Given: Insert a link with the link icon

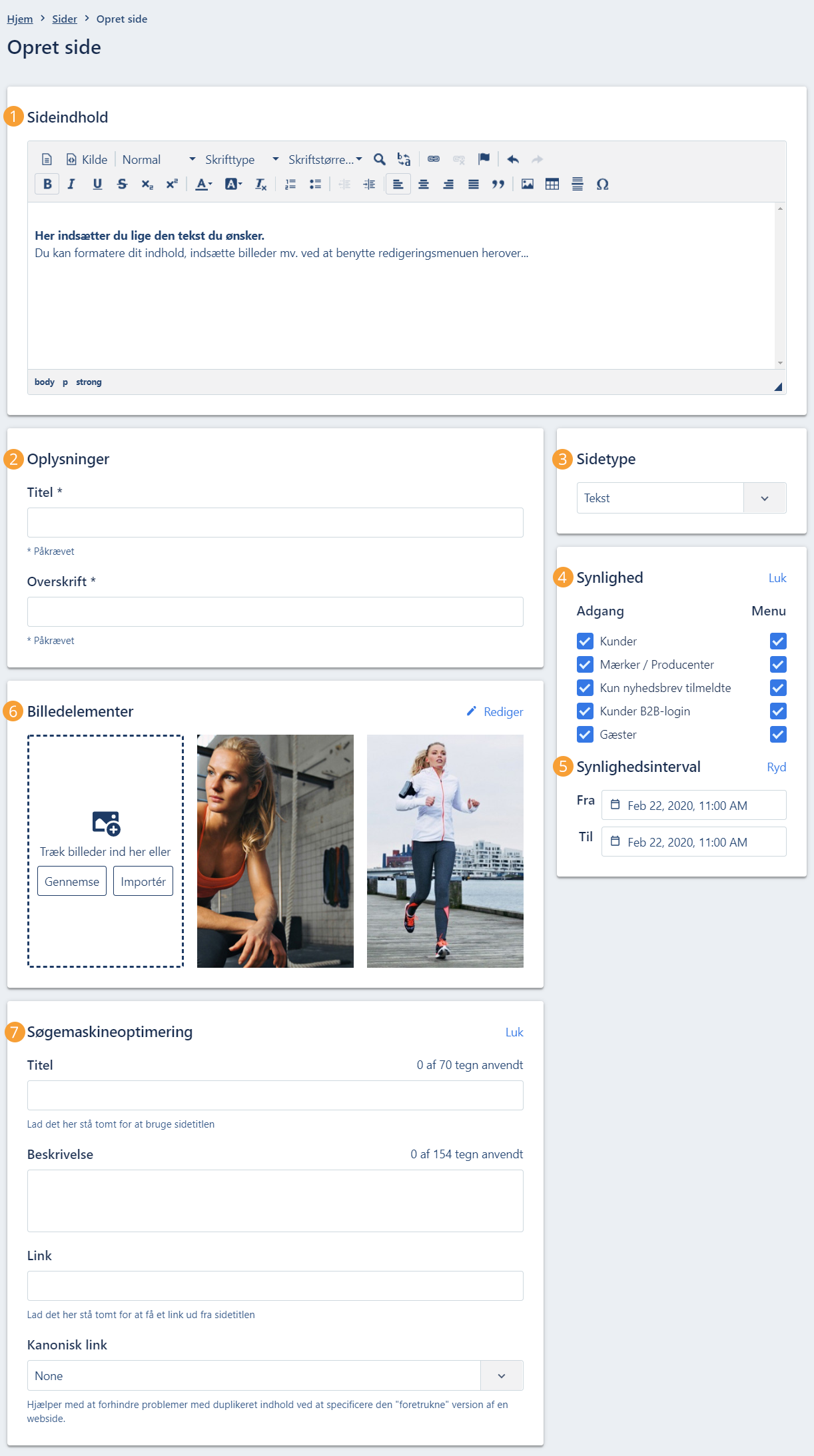Looking at the screenshot, I should 434,159.
